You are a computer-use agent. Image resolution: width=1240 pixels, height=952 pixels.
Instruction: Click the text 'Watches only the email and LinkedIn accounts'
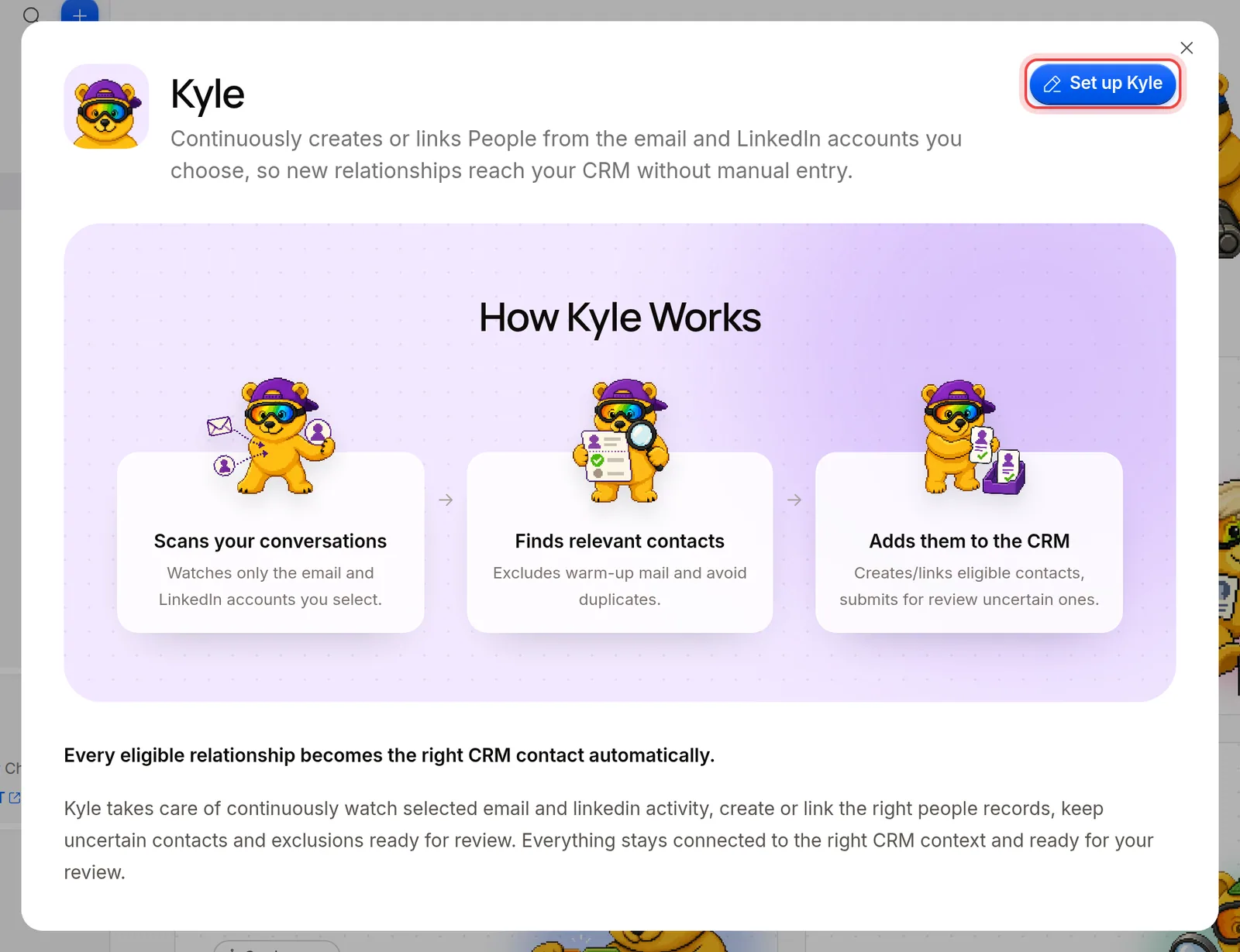[x=270, y=586]
